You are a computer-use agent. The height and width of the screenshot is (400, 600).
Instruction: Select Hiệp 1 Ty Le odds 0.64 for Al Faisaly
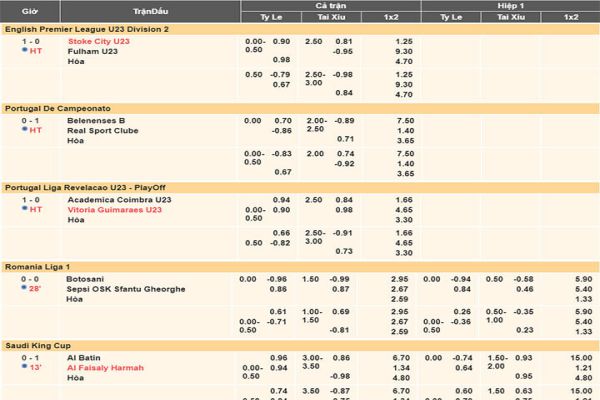pos(463,368)
